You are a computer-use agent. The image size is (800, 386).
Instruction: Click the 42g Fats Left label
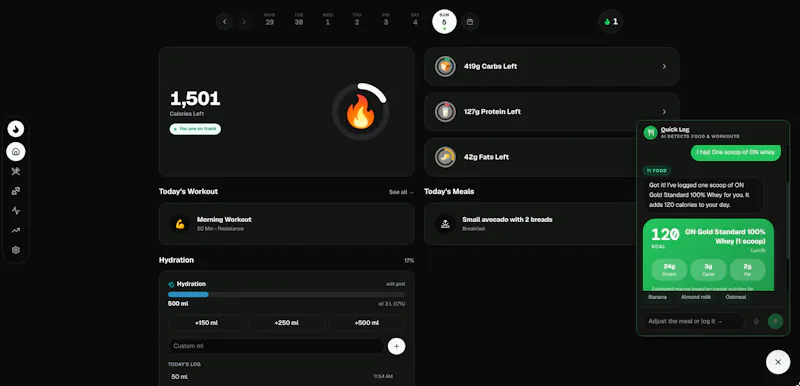(486, 157)
